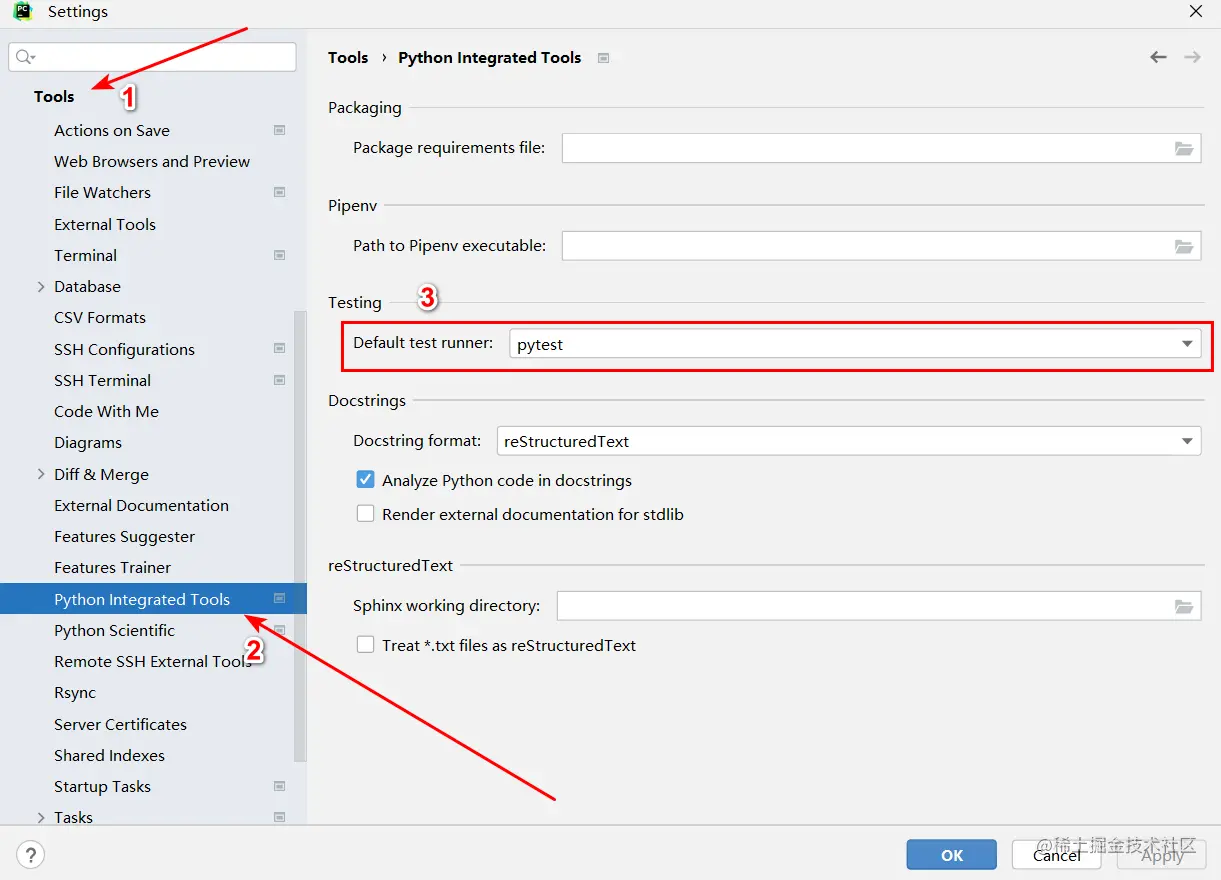This screenshot has height=880, width=1221.
Task: Browse for package requirements file folder icon
Action: (1184, 149)
